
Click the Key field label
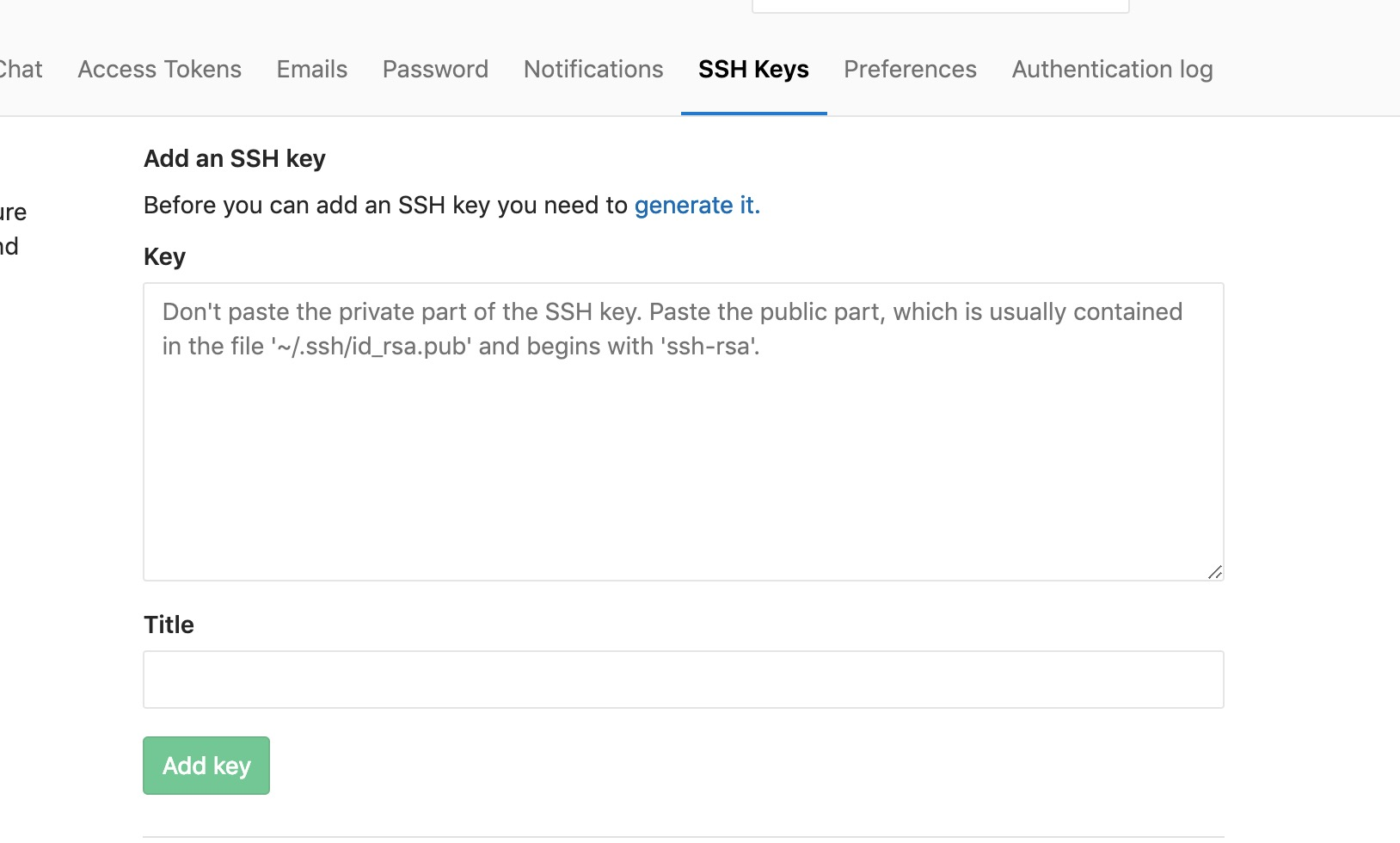[x=164, y=255]
